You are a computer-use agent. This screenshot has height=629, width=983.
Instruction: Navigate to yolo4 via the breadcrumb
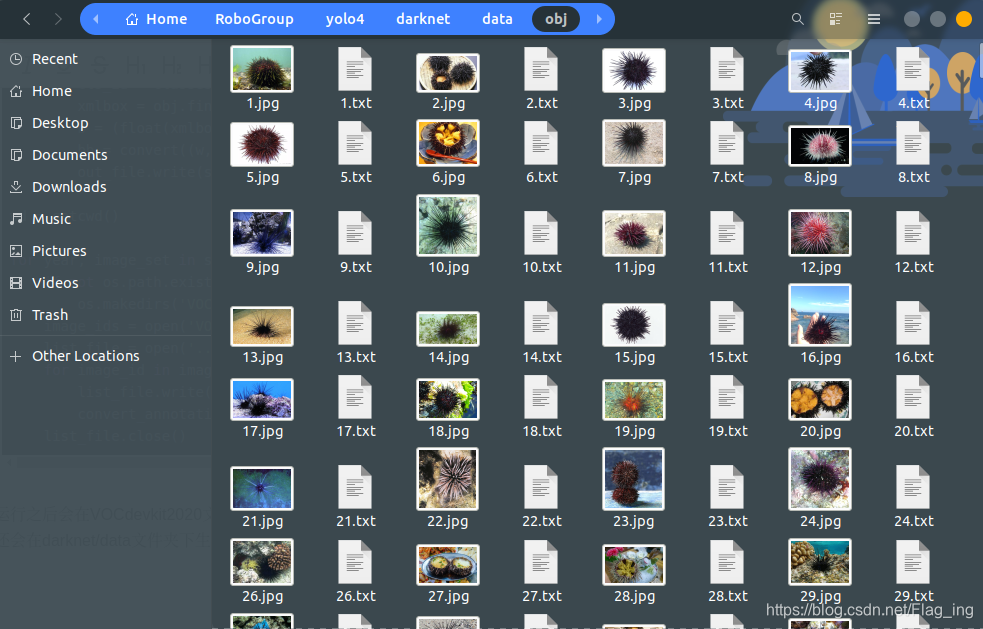345,18
